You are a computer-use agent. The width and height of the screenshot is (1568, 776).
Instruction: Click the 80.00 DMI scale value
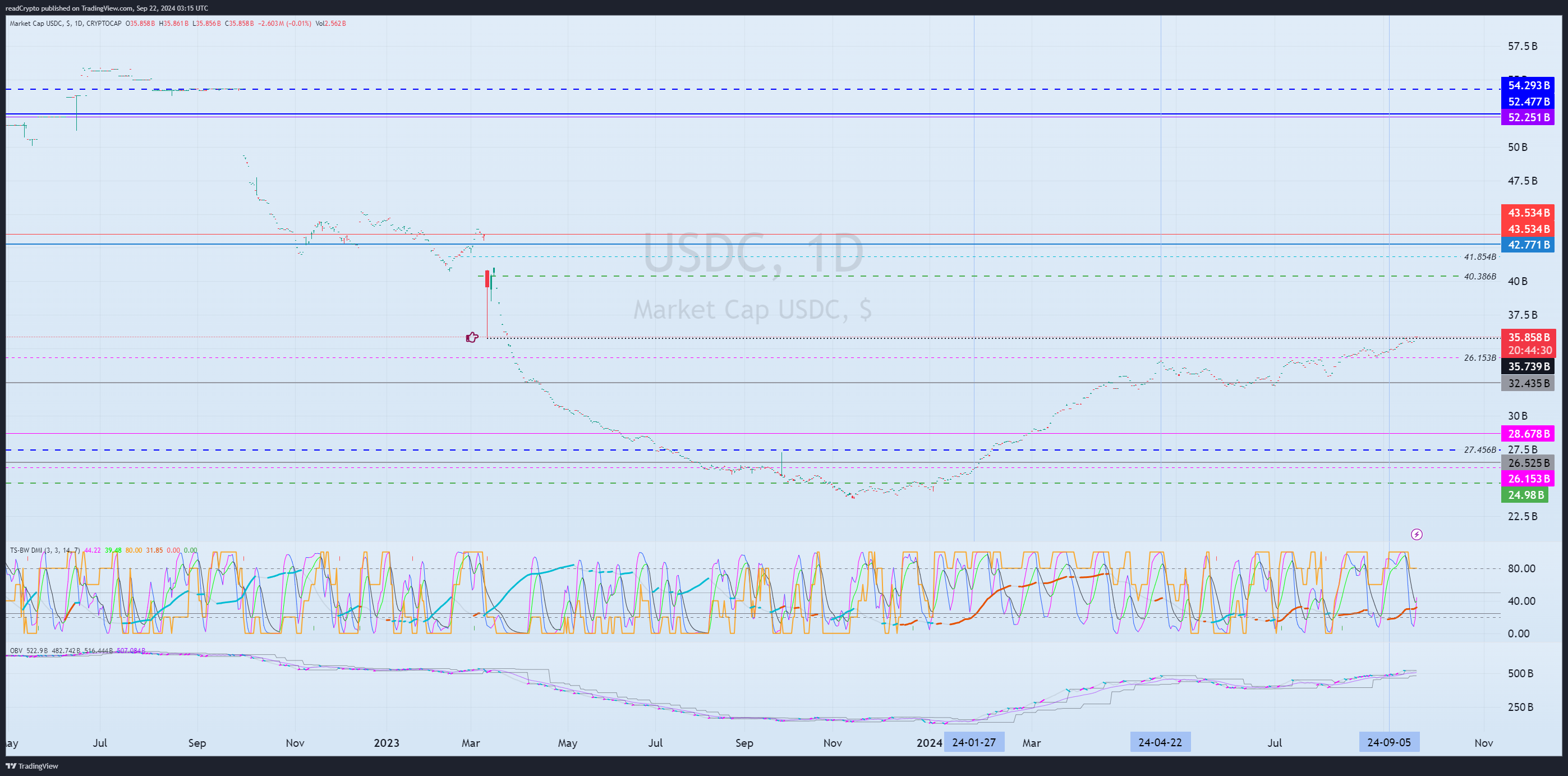click(x=1521, y=568)
